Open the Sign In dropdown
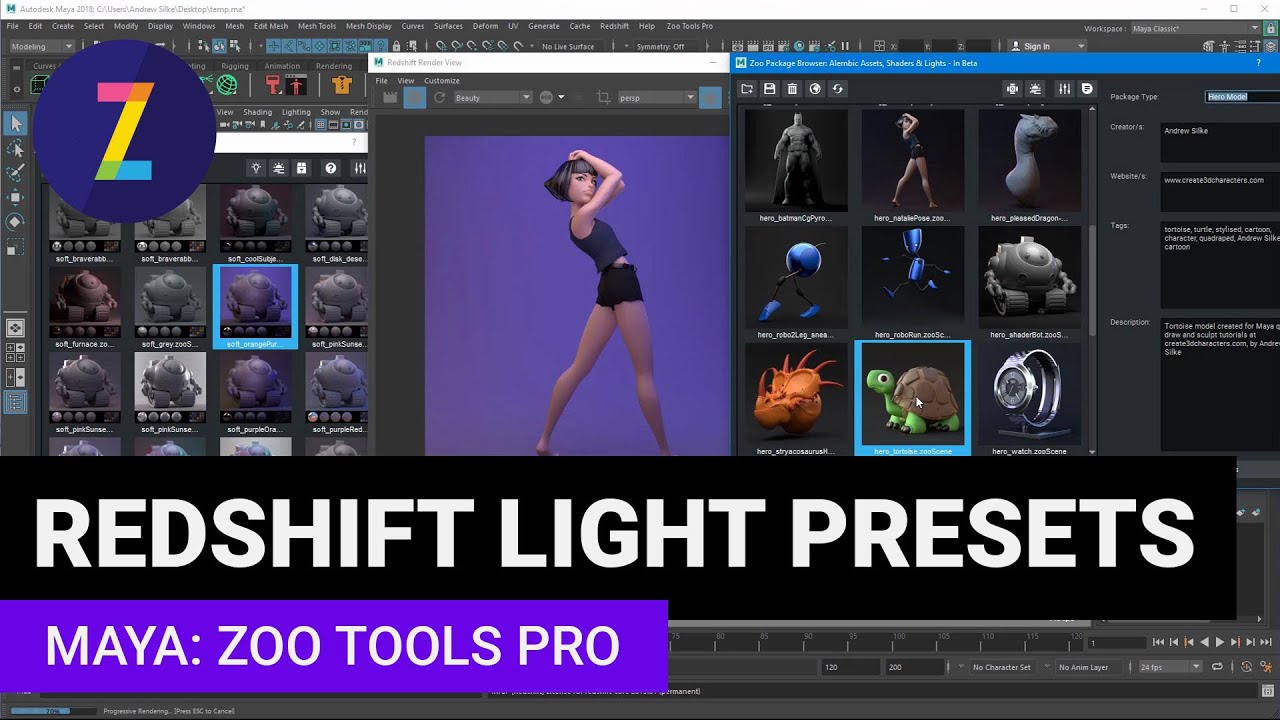 pyautogui.click(x=1046, y=46)
